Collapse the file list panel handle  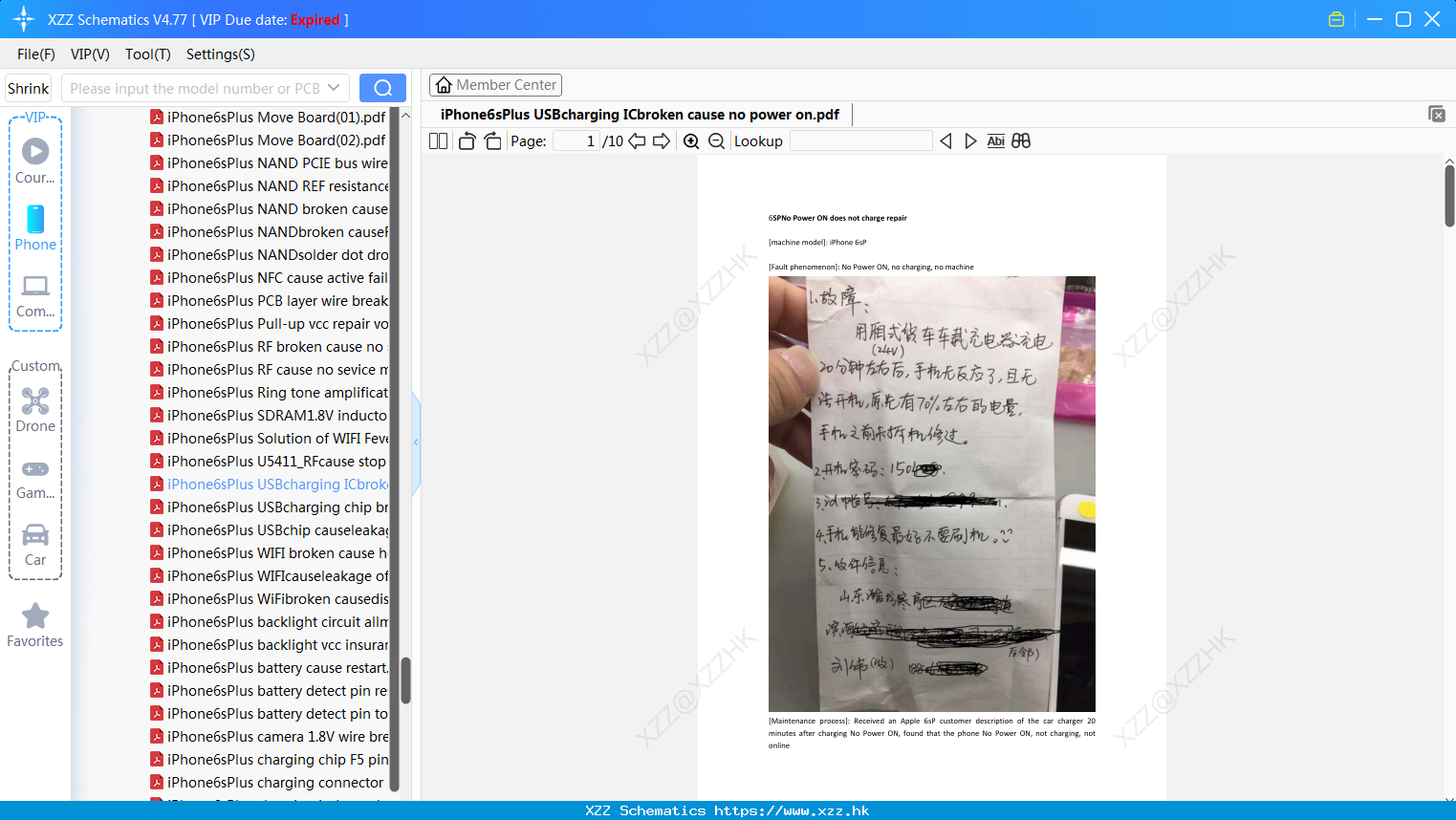(x=416, y=442)
